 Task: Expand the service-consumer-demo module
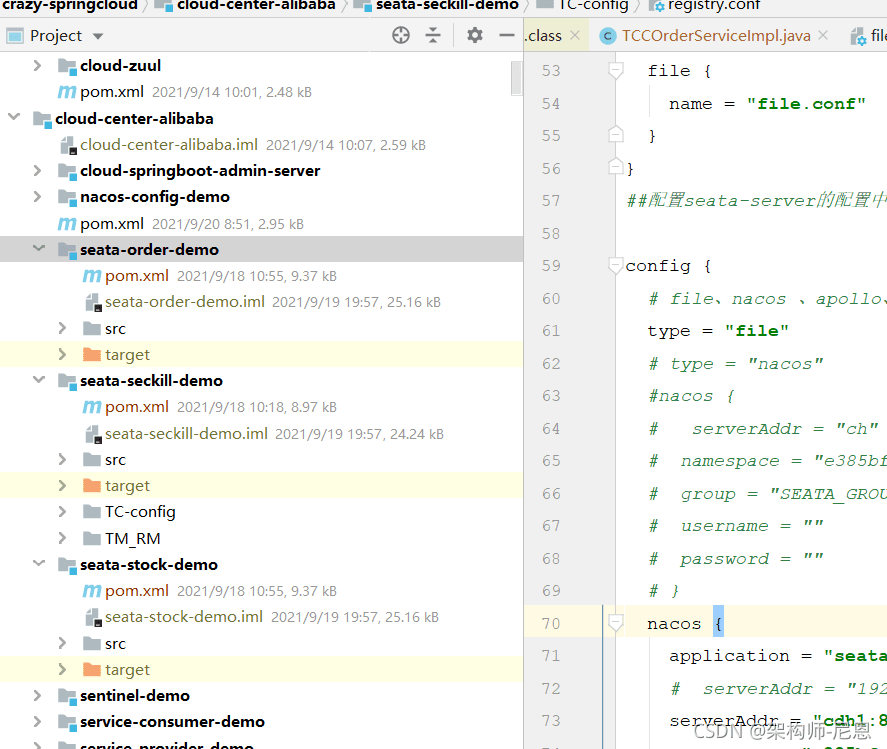37,721
